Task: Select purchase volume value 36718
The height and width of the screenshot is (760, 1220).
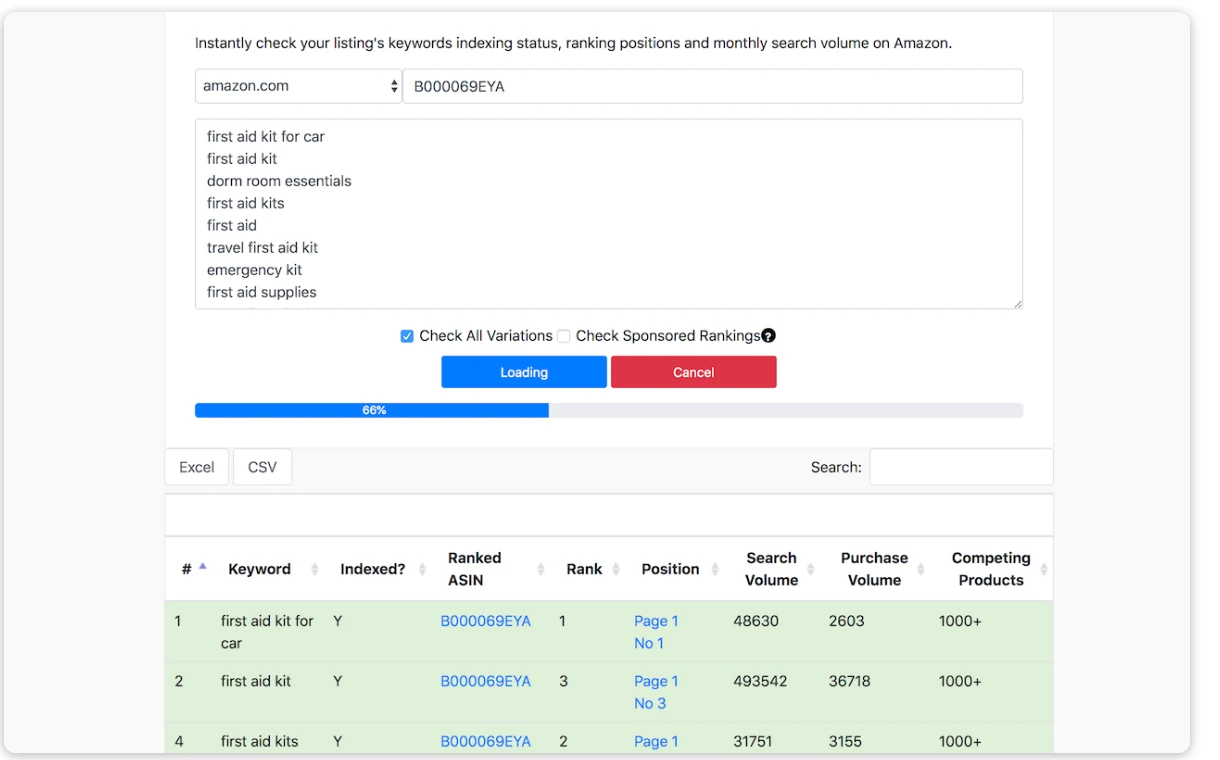Action: click(x=850, y=681)
